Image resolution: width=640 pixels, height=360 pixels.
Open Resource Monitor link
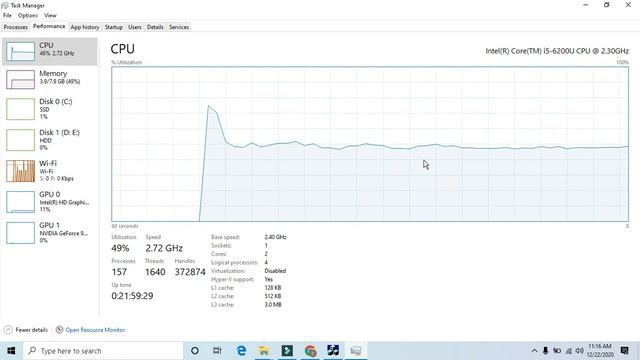[95, 330]
